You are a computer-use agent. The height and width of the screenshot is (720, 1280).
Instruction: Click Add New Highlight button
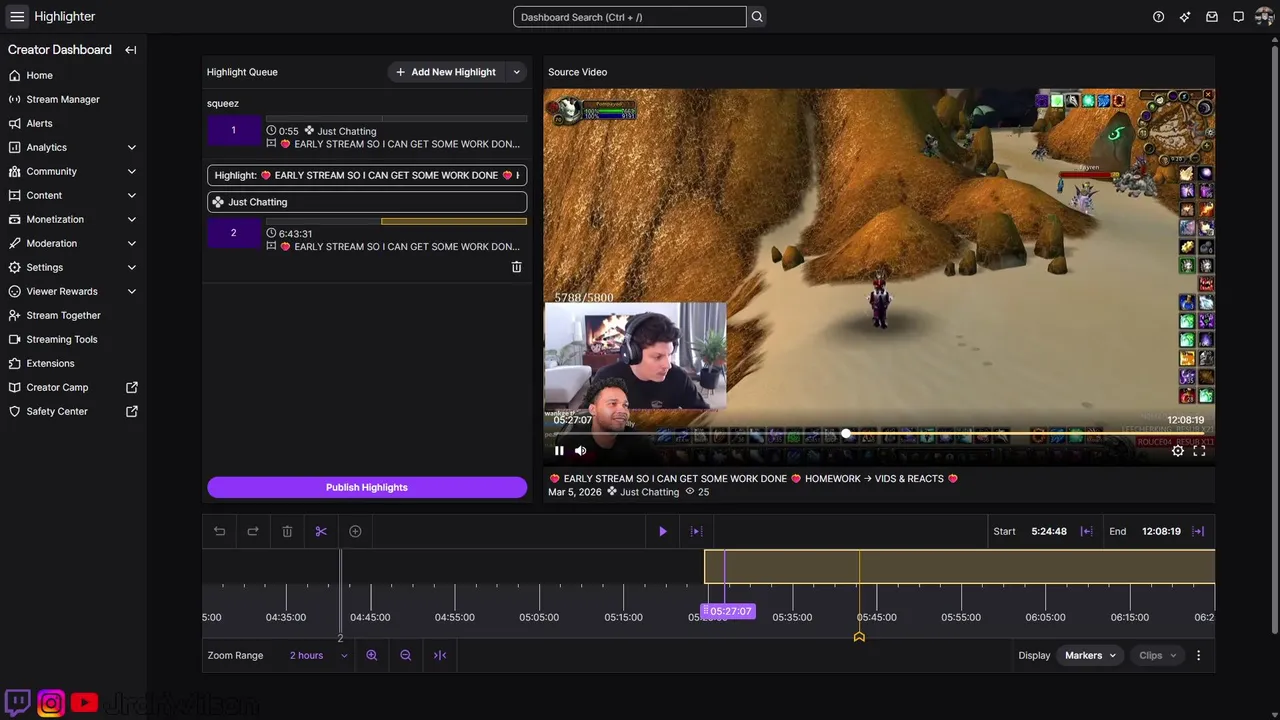446,72
